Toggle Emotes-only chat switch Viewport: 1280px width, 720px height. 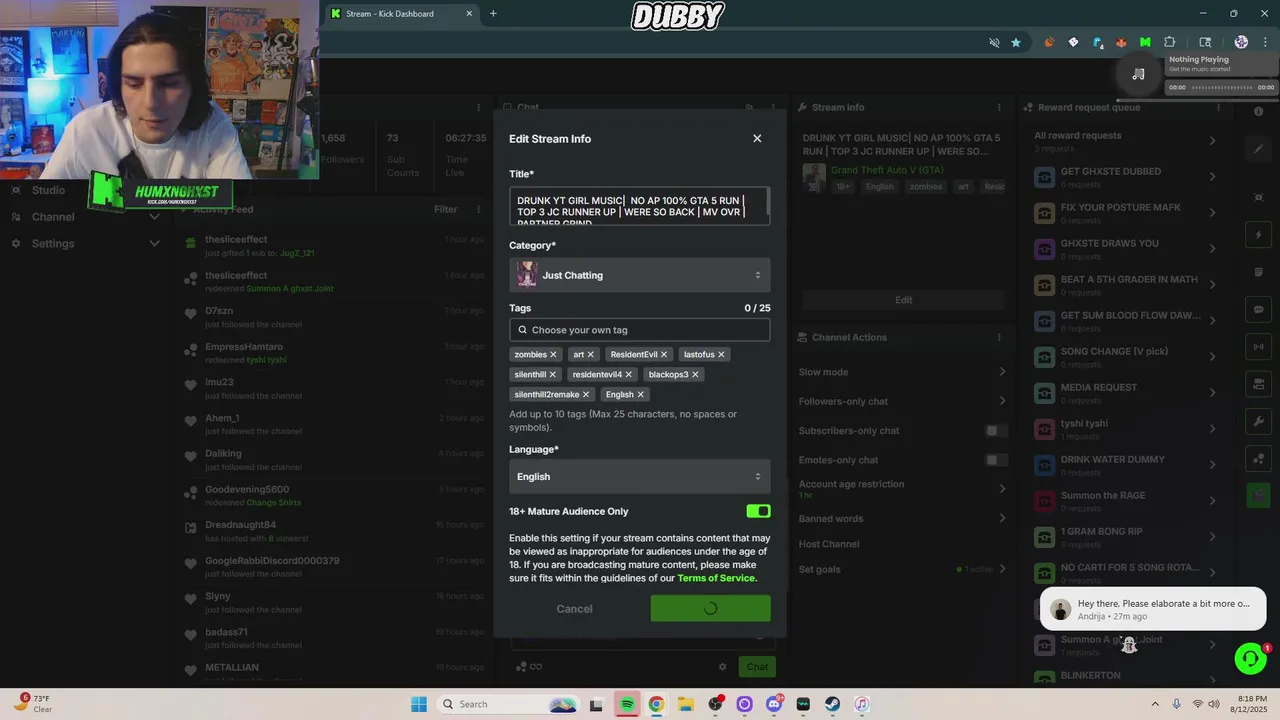click(996, 460)
